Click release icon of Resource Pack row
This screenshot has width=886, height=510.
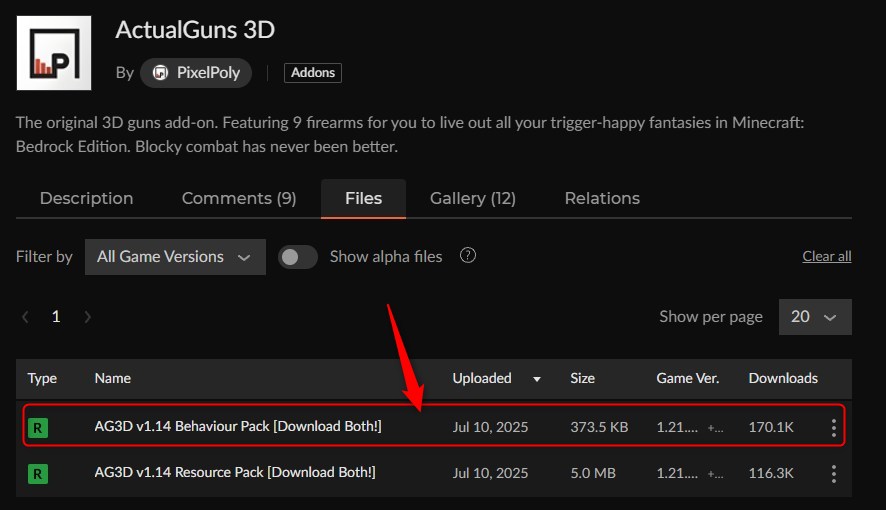click(38, 473)
